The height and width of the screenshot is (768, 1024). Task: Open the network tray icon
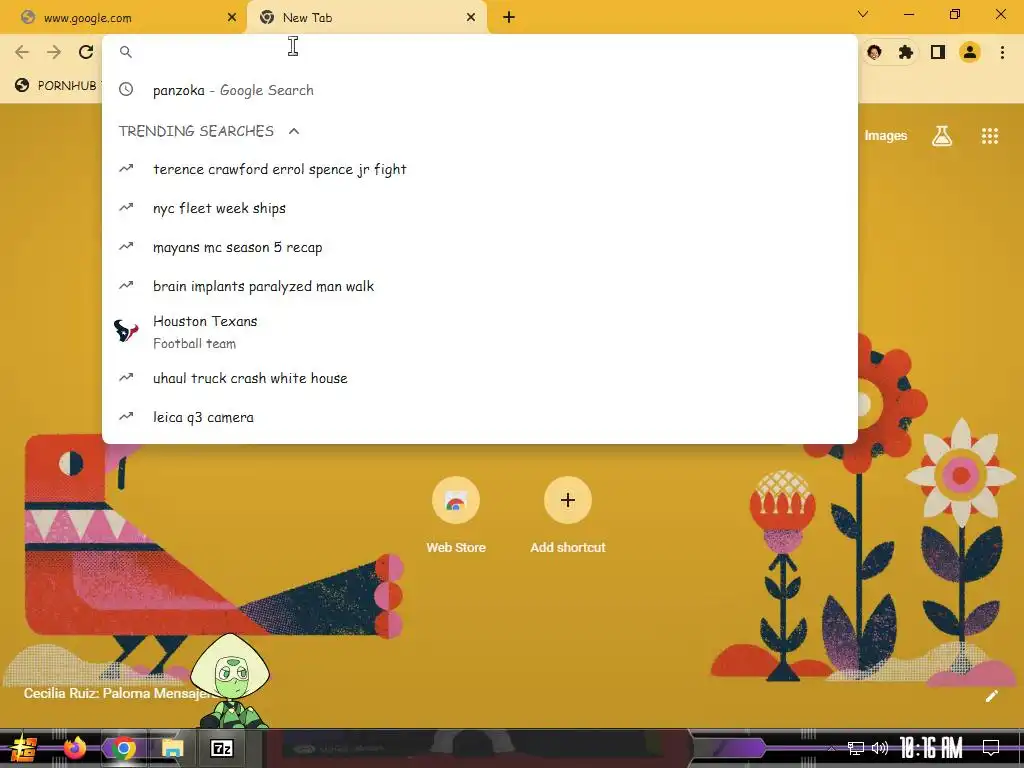pos(855,748)
